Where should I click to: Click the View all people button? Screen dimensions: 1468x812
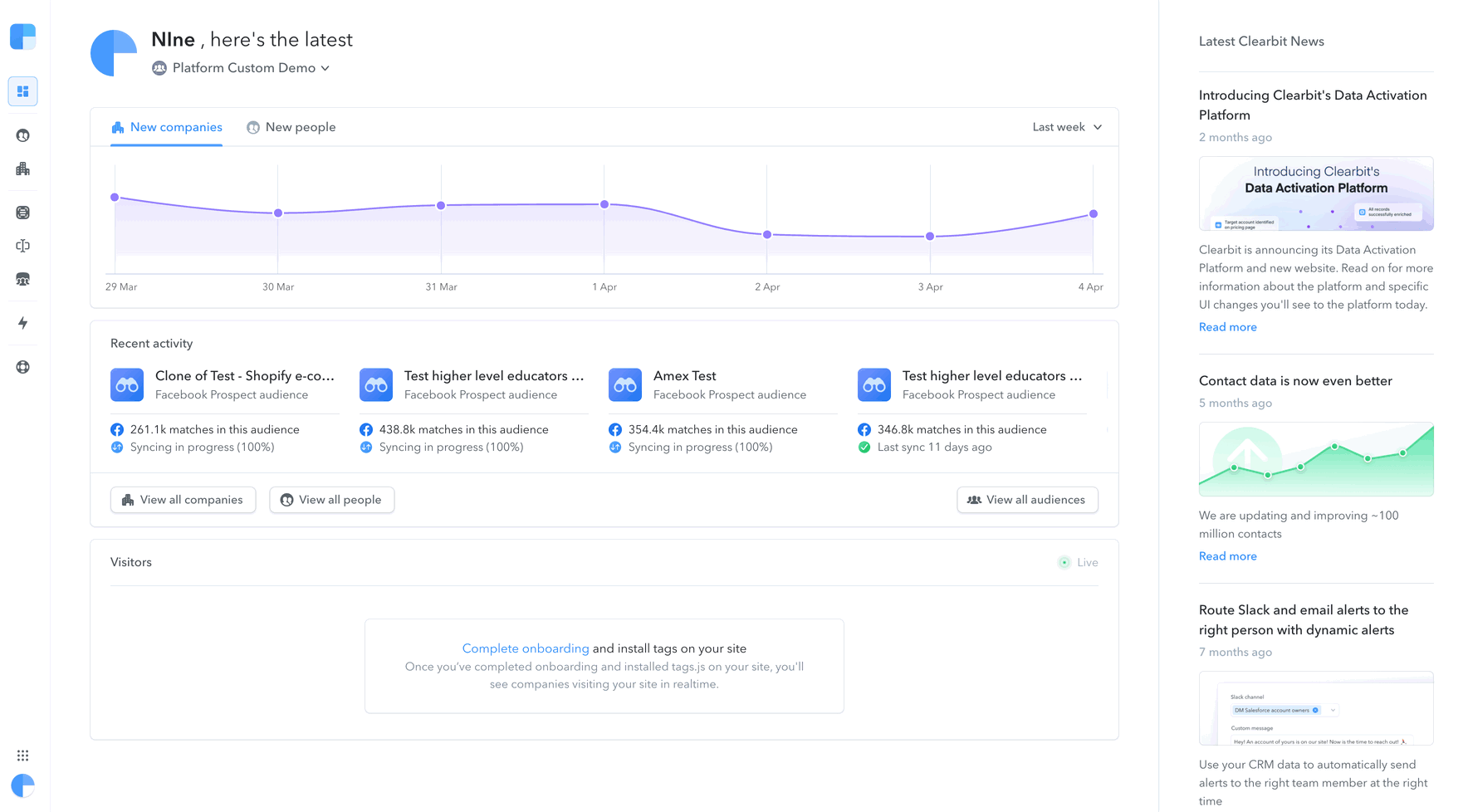[x=331, y=500]
